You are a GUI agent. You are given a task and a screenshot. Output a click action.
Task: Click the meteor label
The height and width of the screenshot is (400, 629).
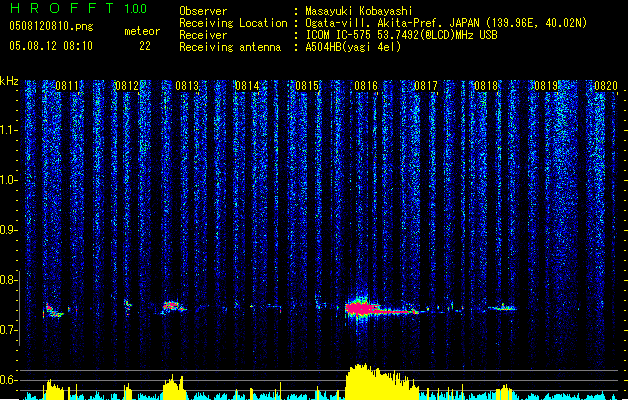point(142,31)
